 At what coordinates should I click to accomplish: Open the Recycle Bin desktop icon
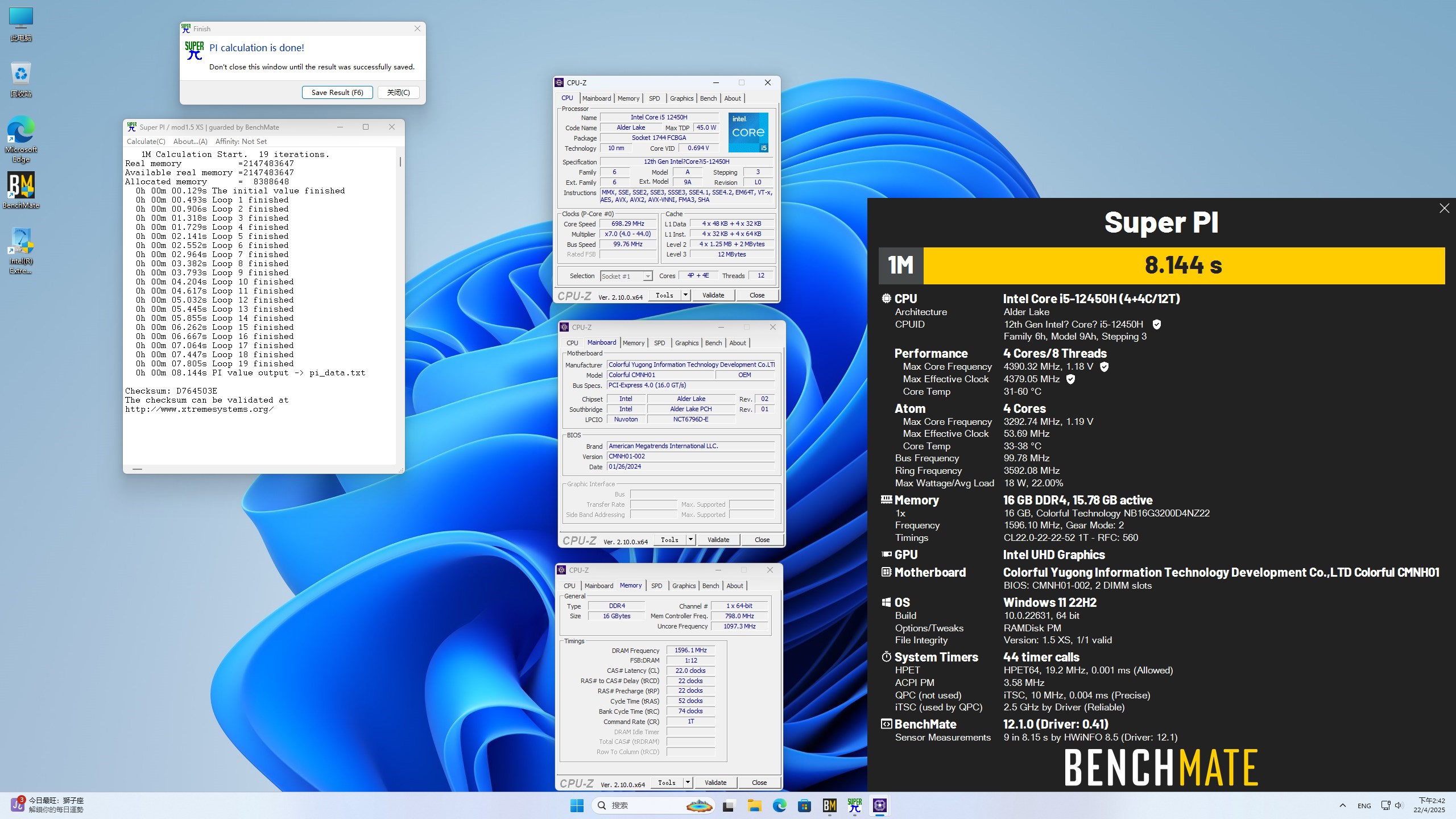coord(21,80)
